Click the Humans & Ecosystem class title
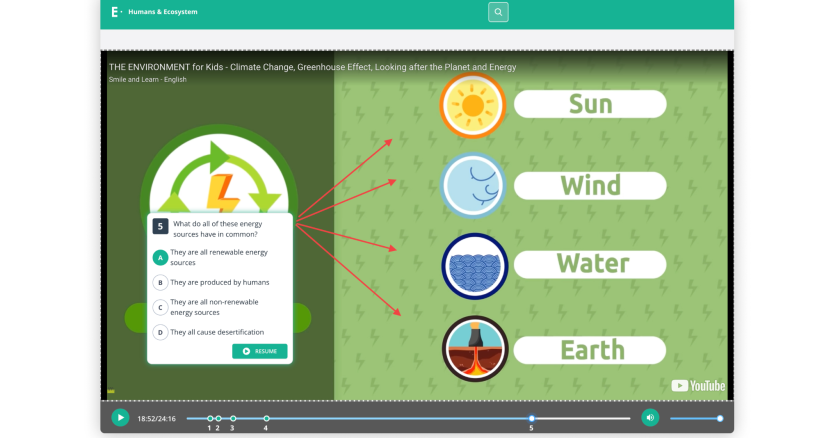 point(163,12)
